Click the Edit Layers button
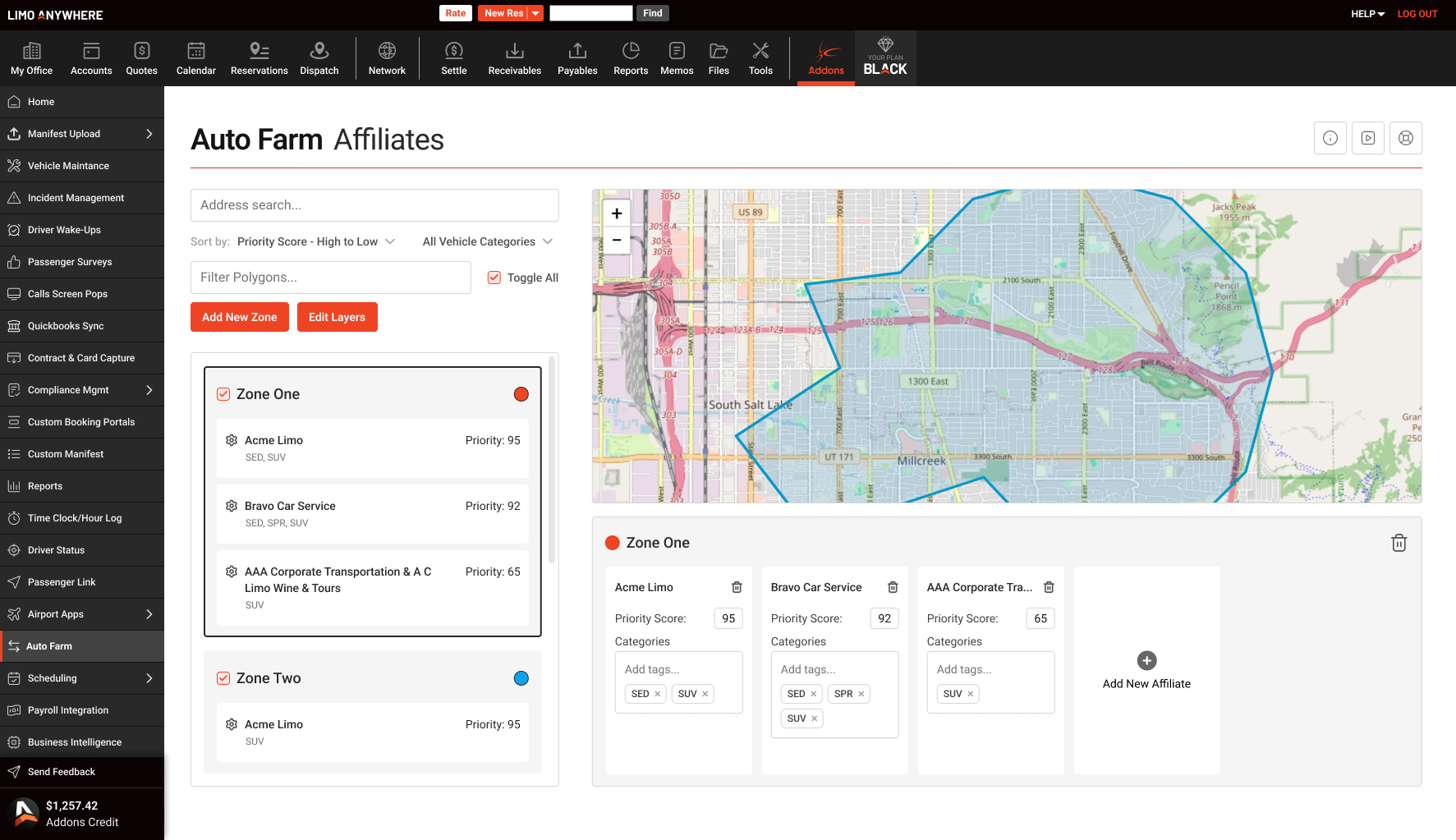The width and height of the screenshot is (1456, 840). (x=337, y=317)
